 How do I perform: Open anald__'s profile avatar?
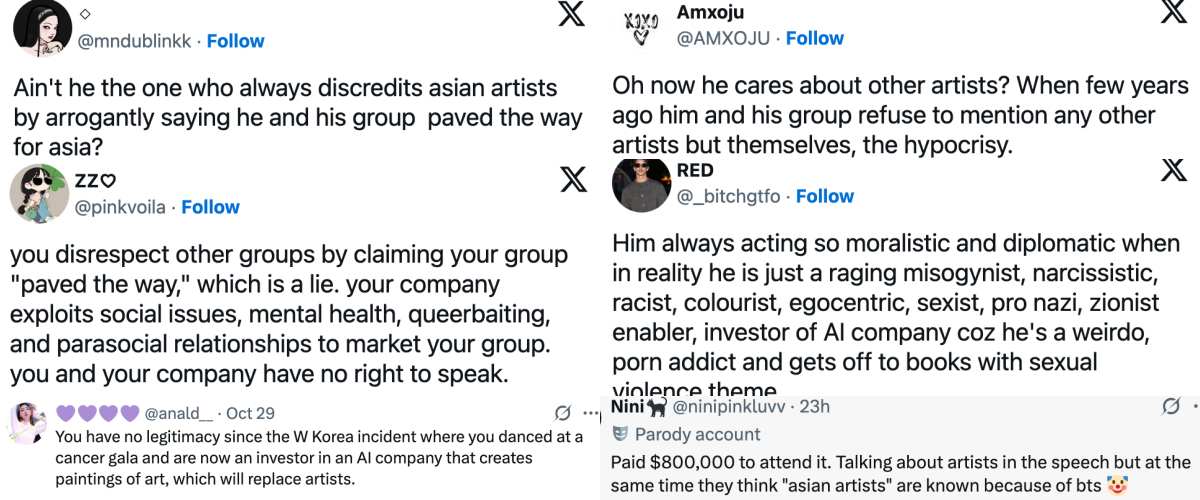[29, 424]
